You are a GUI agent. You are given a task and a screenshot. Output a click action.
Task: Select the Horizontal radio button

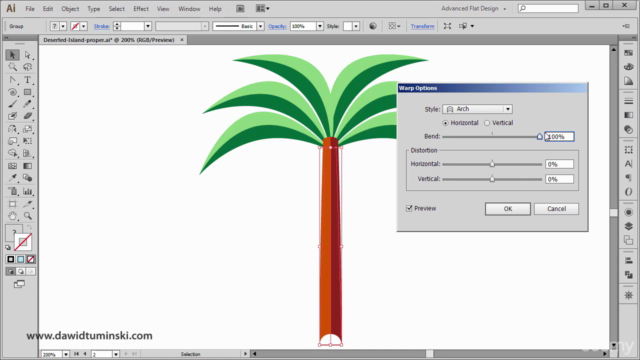(x=445, y=123)
